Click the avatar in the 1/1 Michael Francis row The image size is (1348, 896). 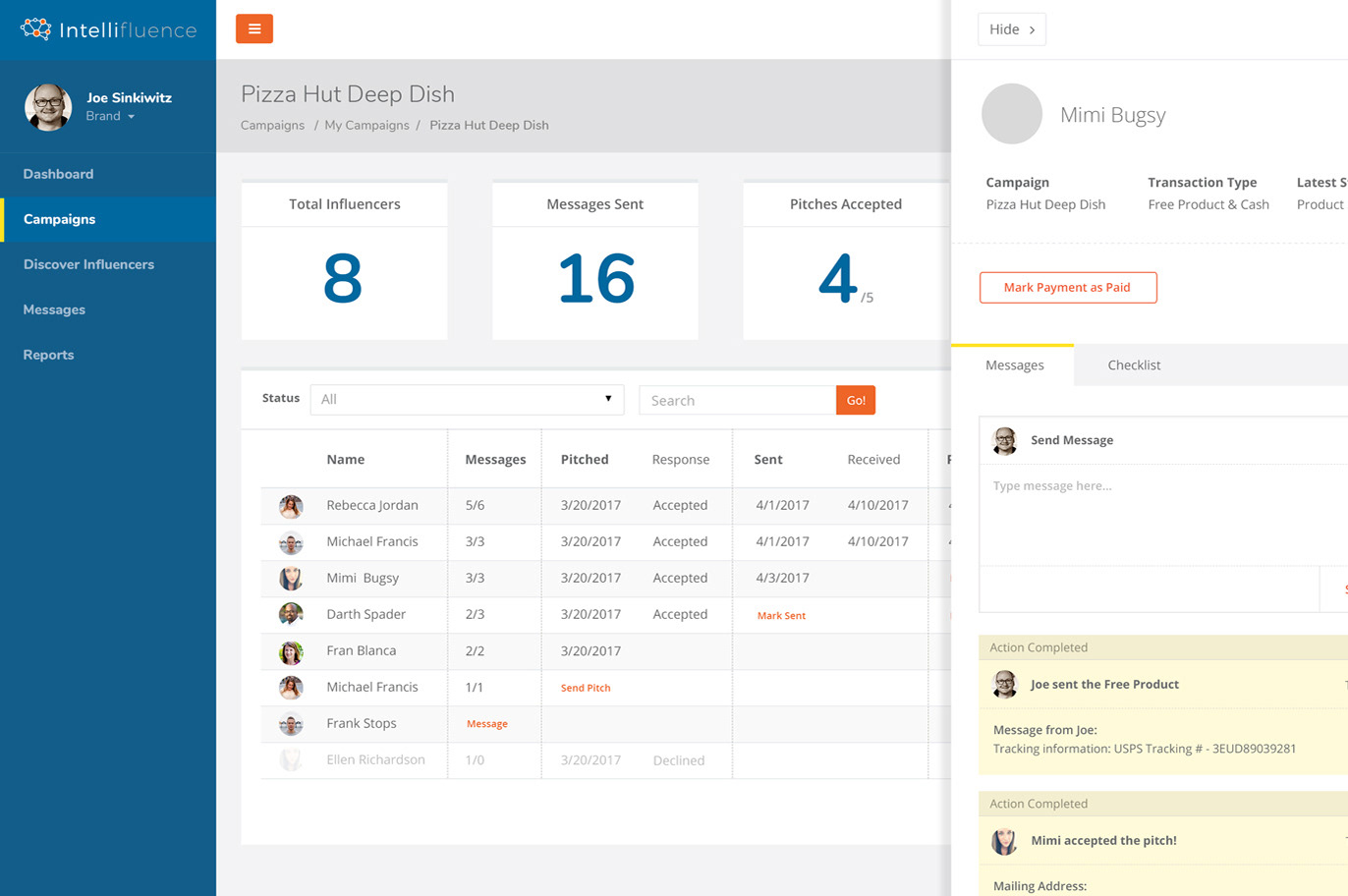point(291,688)
